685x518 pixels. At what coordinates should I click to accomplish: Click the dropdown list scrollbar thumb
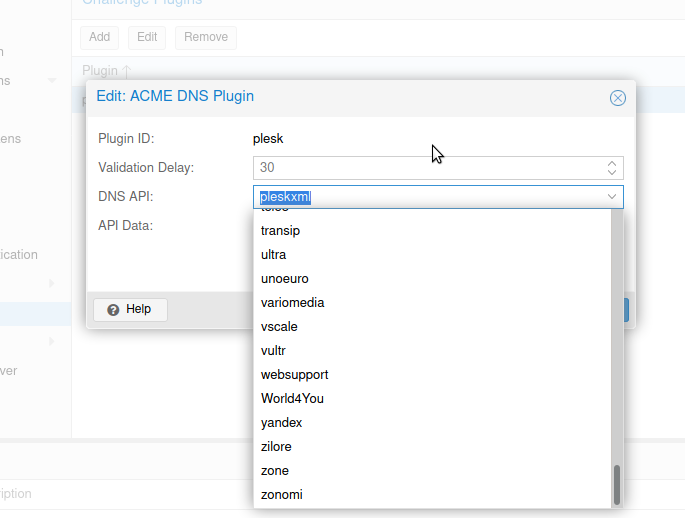tap(617, 485)
